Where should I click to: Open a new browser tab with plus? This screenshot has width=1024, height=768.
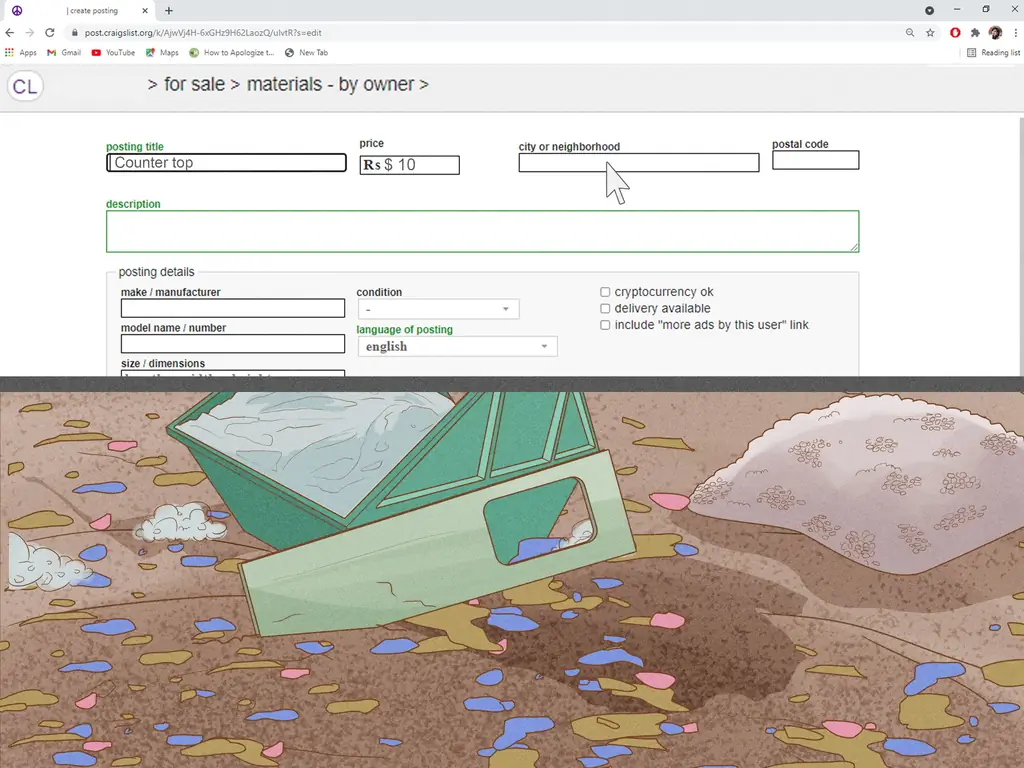(x=168, y=10)
